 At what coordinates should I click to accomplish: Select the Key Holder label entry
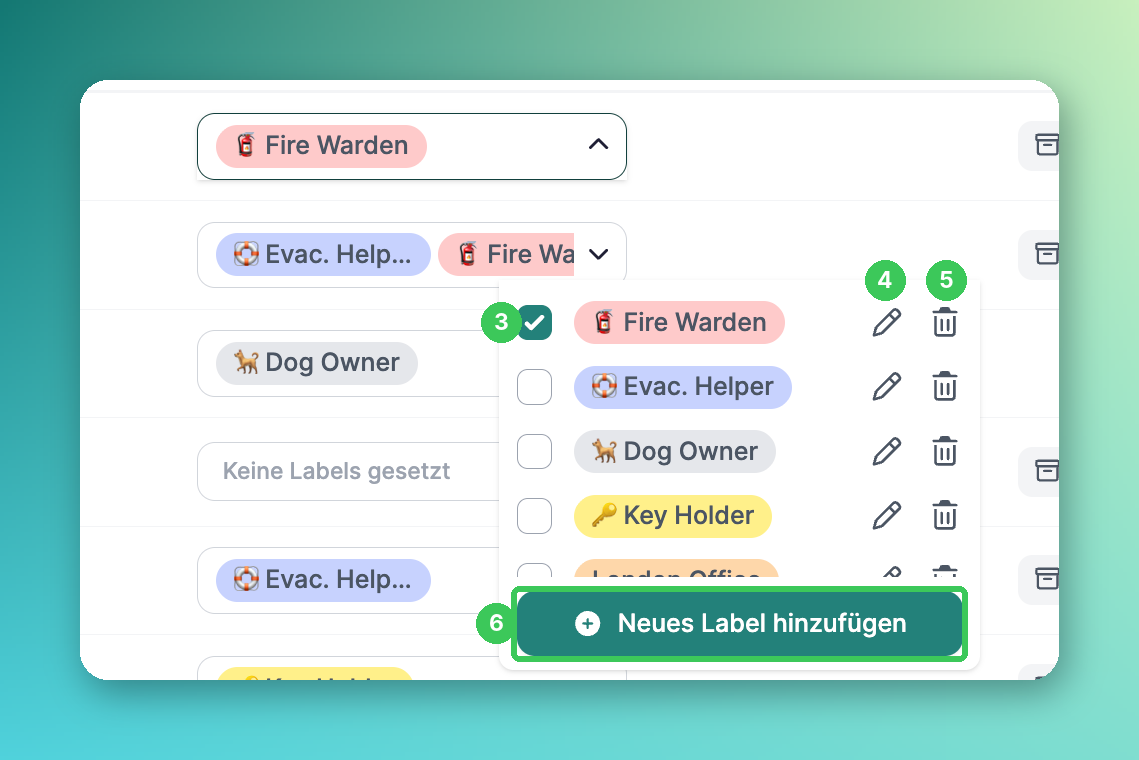[673, 515]
